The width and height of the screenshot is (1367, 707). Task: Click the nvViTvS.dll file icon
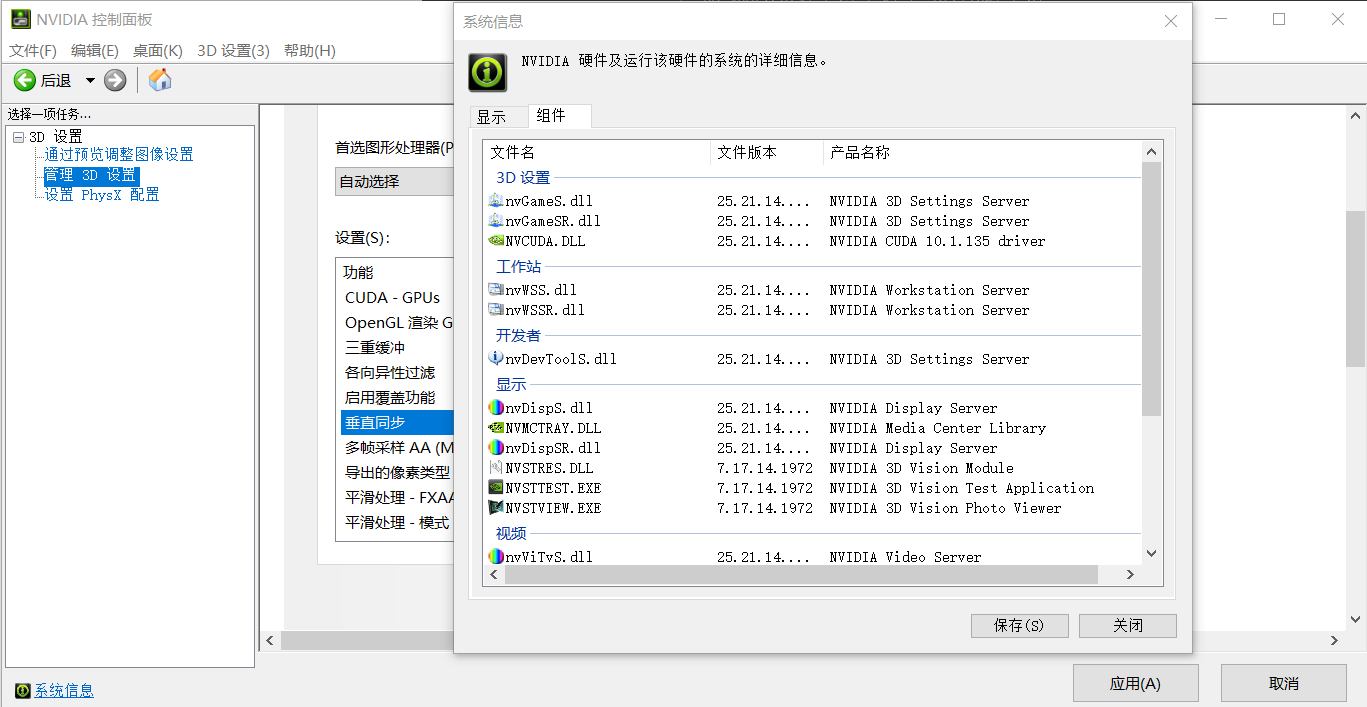coord(496,557)
